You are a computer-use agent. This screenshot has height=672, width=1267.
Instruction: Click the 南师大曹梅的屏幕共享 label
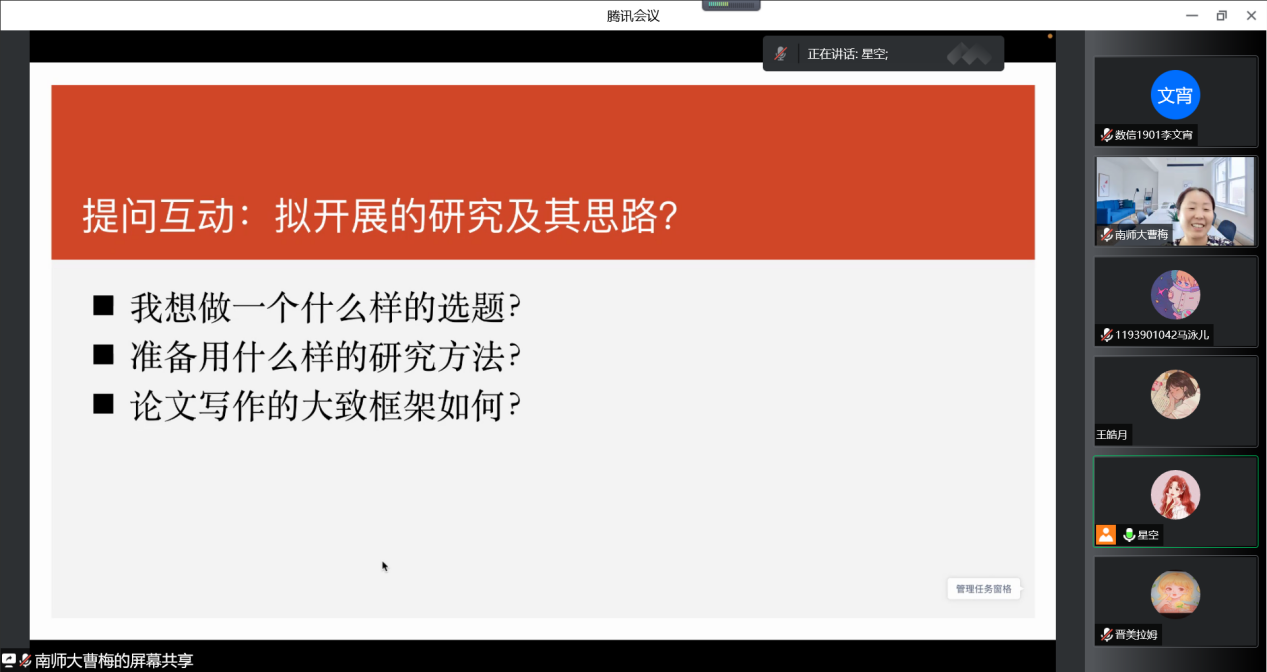(x=113, y=661)
